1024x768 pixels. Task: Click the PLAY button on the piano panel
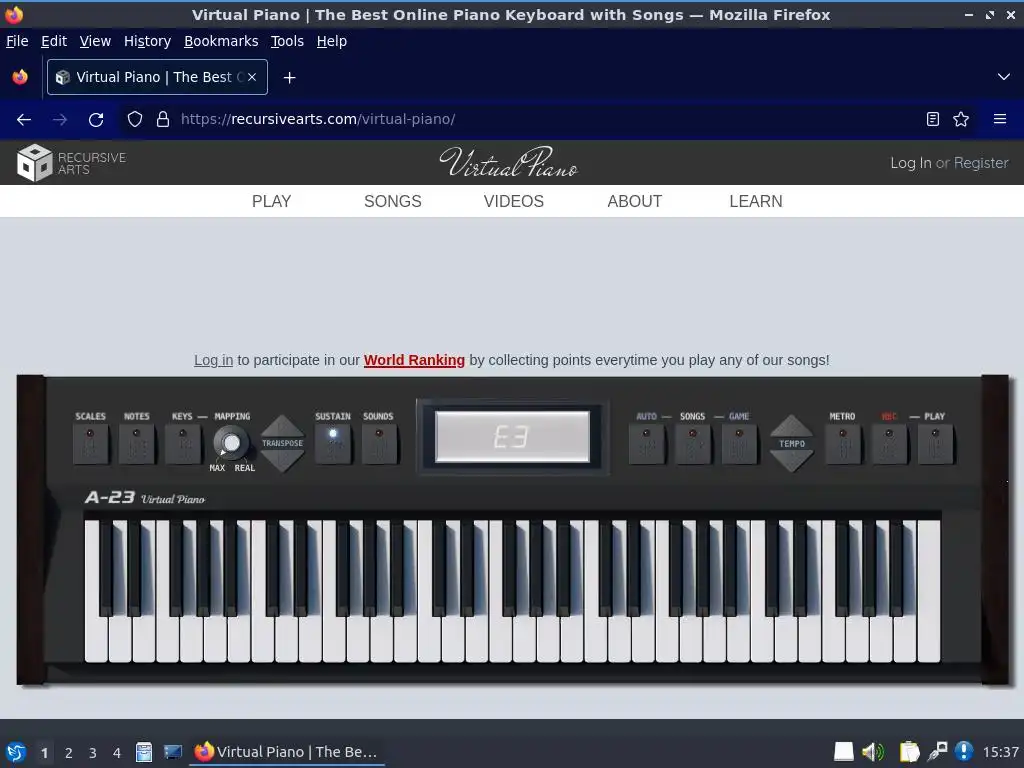935,444
